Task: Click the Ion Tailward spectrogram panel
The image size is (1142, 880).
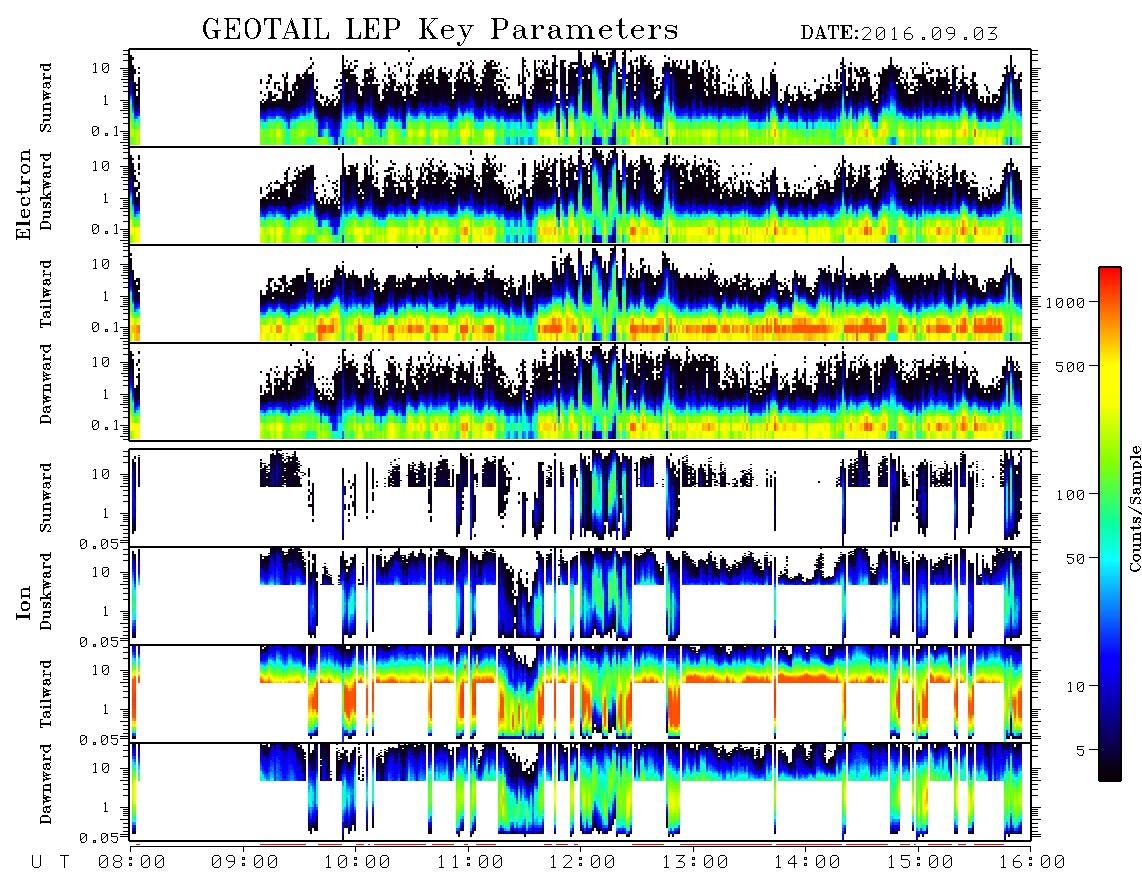Action: (580, 694)
